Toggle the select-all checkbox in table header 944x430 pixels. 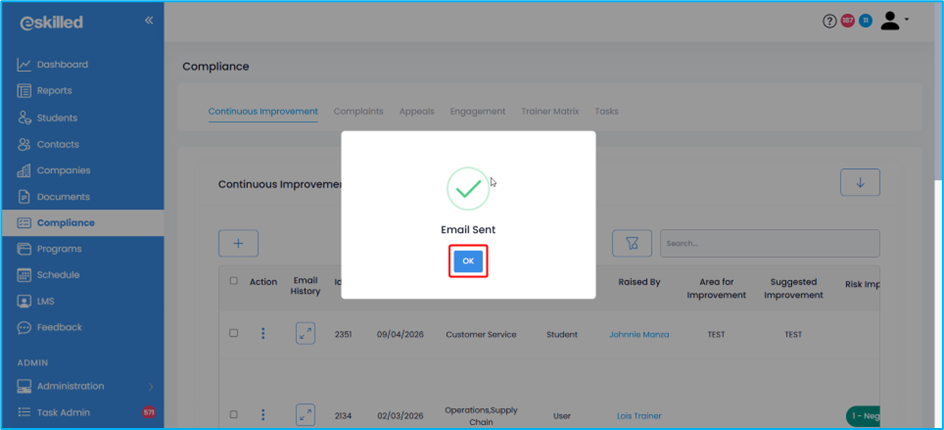click(234, 281)
